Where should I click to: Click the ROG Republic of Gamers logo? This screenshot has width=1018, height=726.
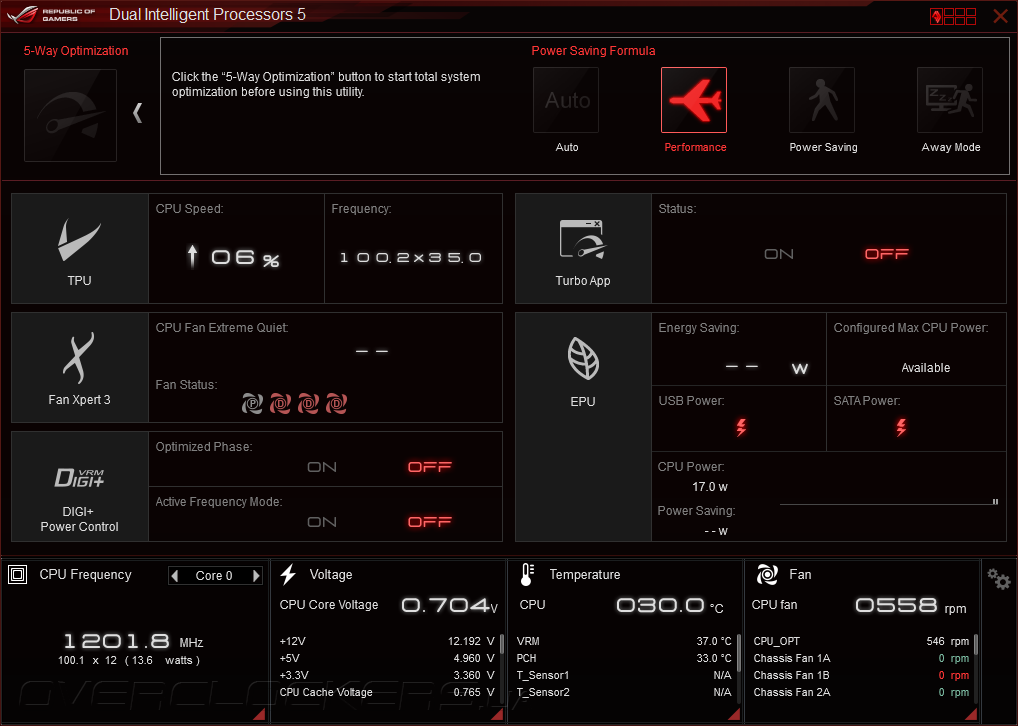coord(51,15)
